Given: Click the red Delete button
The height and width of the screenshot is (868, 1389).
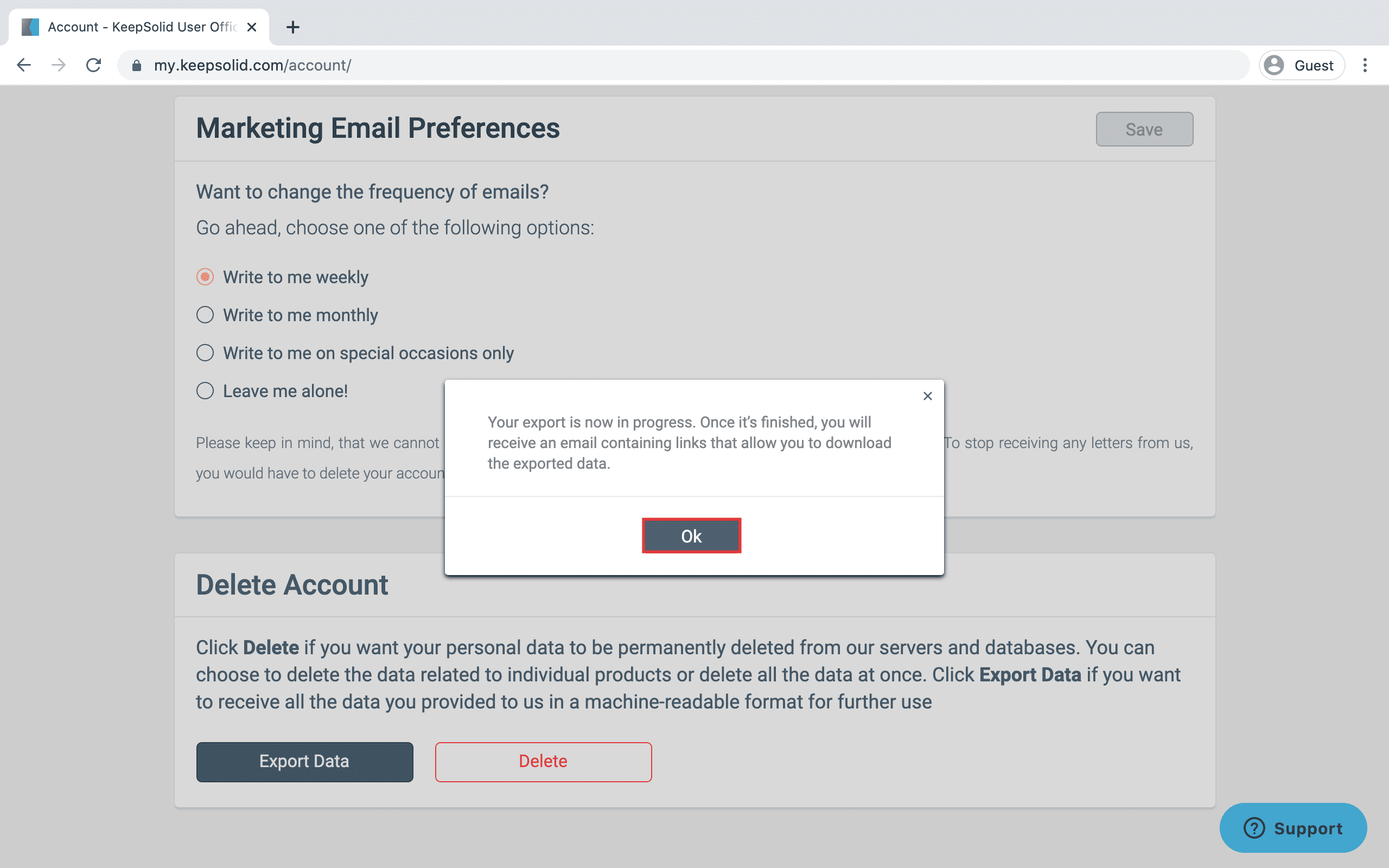Looking at the screenshot, I should point(543,762).
